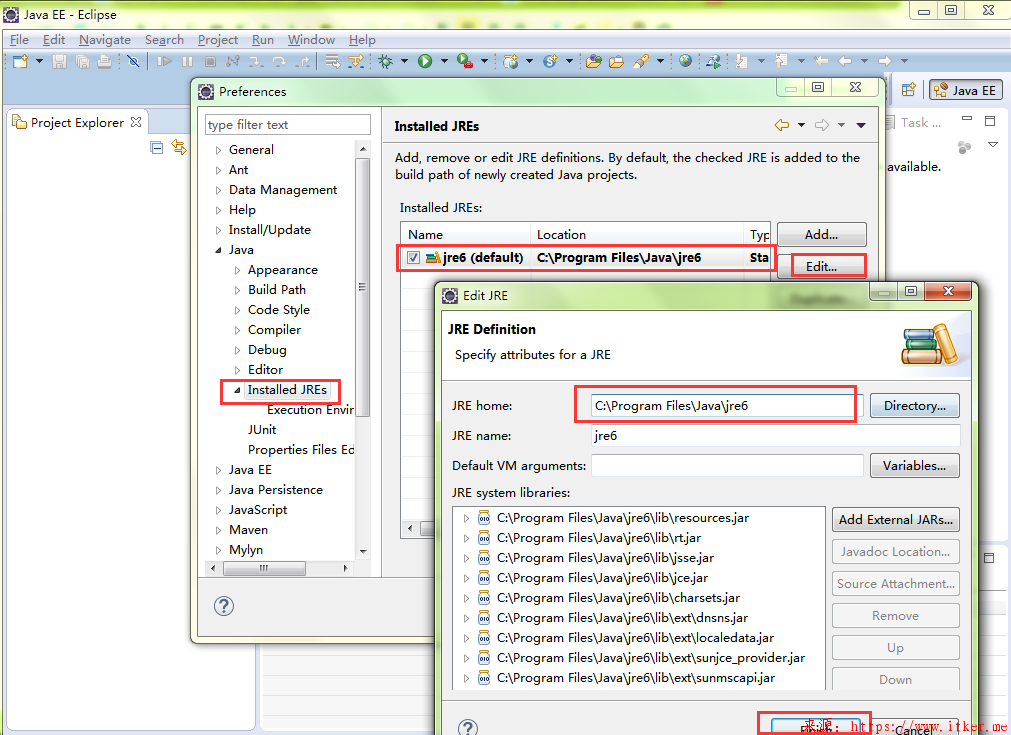
Task: Click the Edit... button
Action: tap(821, 266)
